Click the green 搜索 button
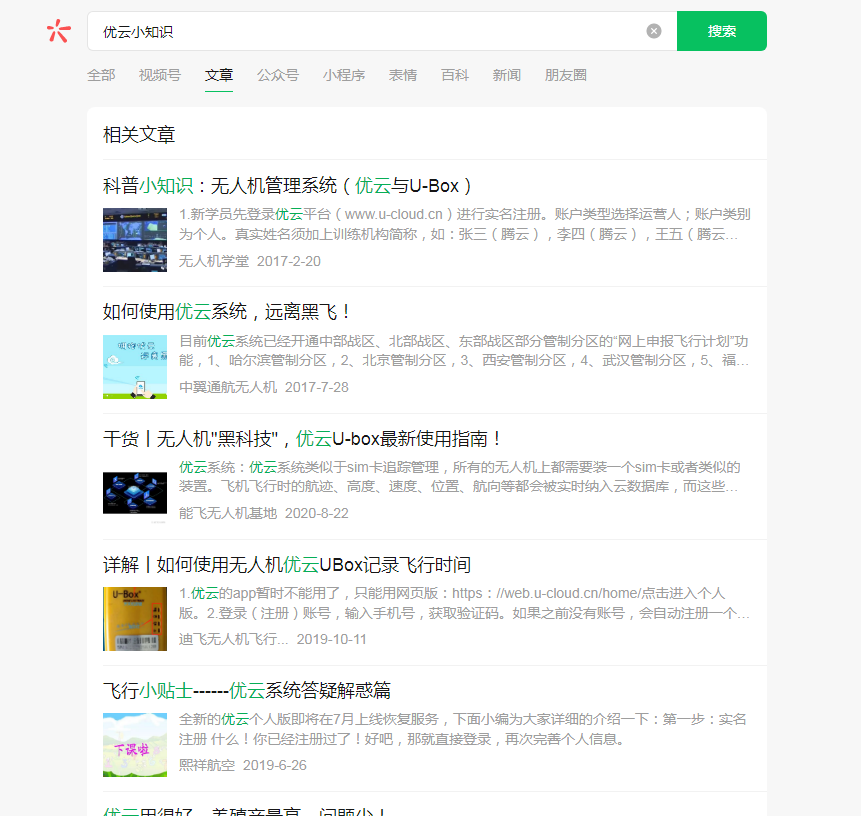This screenshot has width=861, height=816. click(x=722, y=31)
